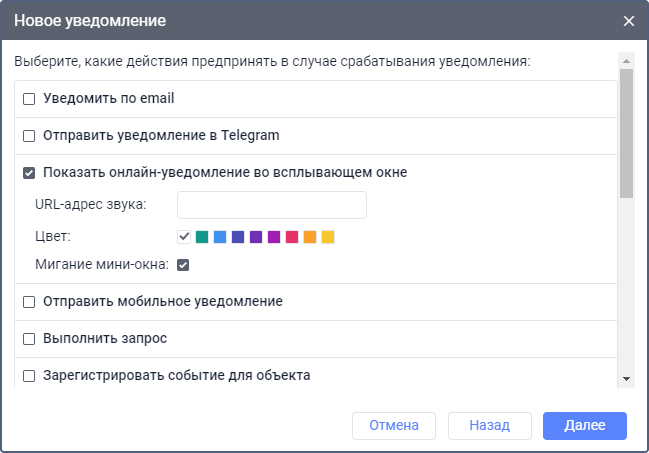The height and width of the screenshot is (453, 649).
Task: Click the scrollbar down arrow
Action: (626, 378)
